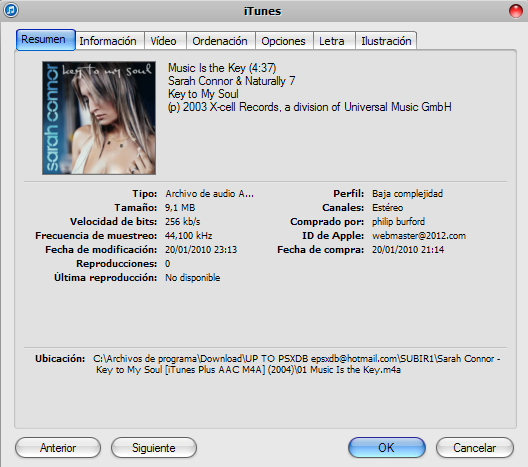Click the sample rate value '44,100 kHz'
Viewport: 528px width, 467px height.
point(189,236)
